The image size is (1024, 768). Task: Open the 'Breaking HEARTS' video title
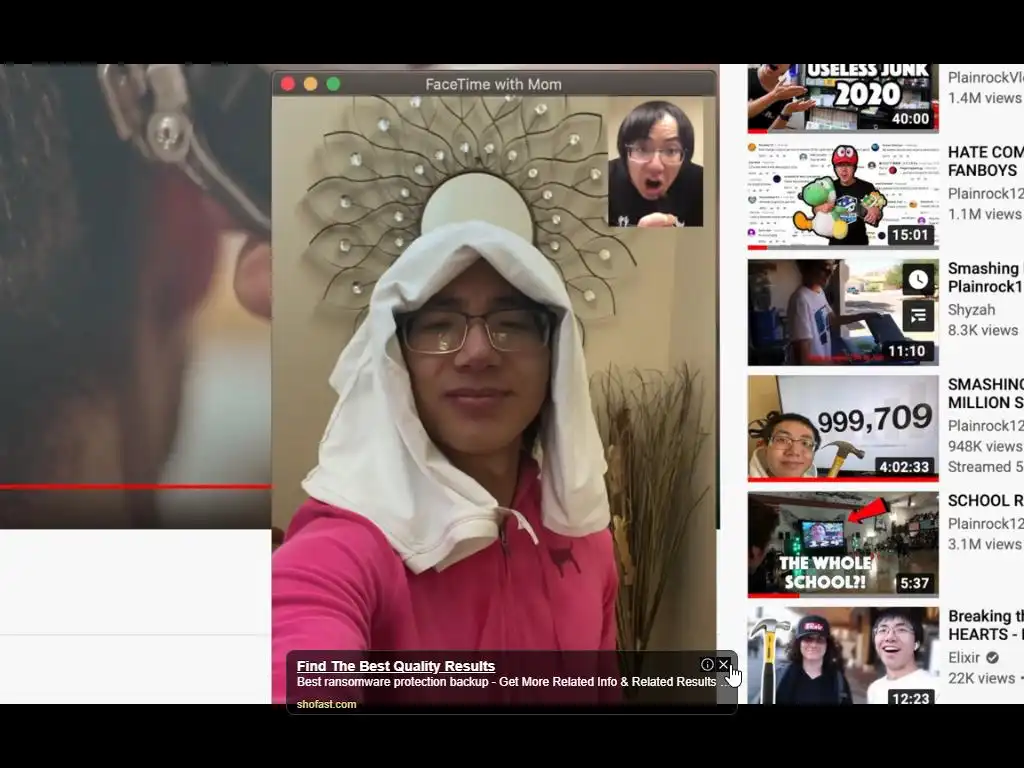985,625
